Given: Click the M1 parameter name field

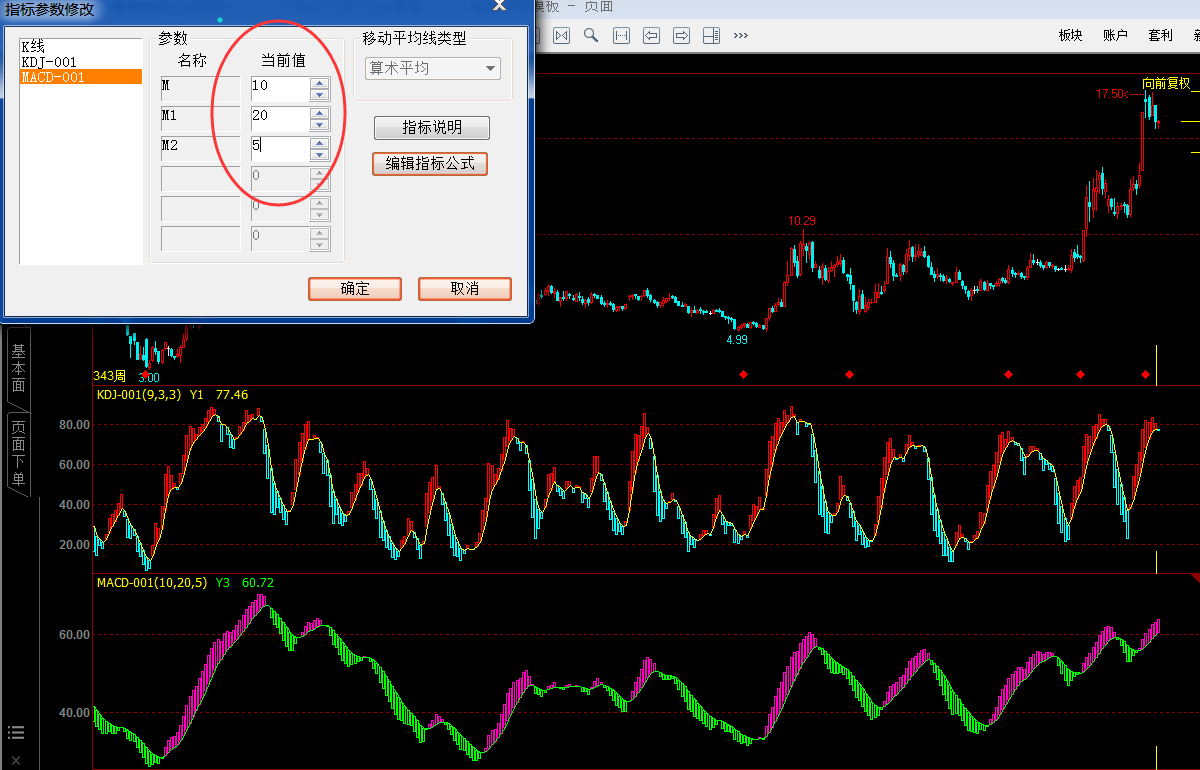Looking at the screenshot, I should coord(200,118).
